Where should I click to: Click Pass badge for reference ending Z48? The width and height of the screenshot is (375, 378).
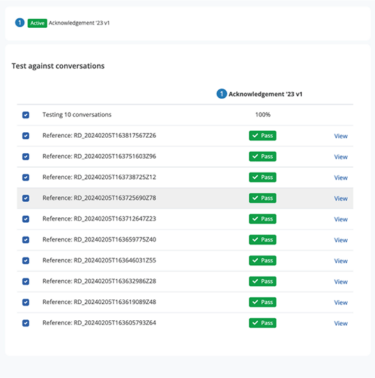263,302
